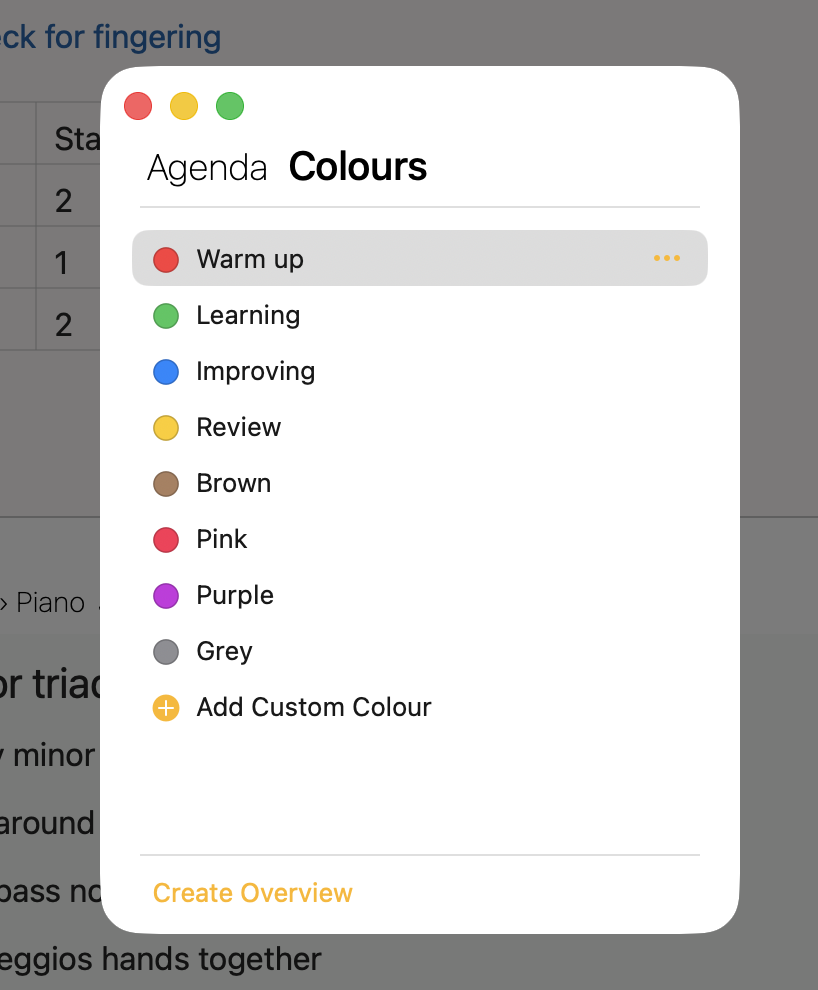Click the plus icon for custom colour

click(166, 708)
